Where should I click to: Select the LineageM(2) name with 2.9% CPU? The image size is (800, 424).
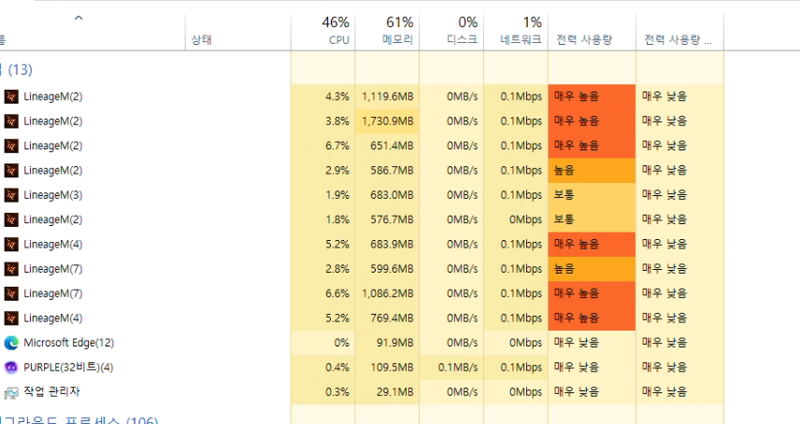pos(53,170)
